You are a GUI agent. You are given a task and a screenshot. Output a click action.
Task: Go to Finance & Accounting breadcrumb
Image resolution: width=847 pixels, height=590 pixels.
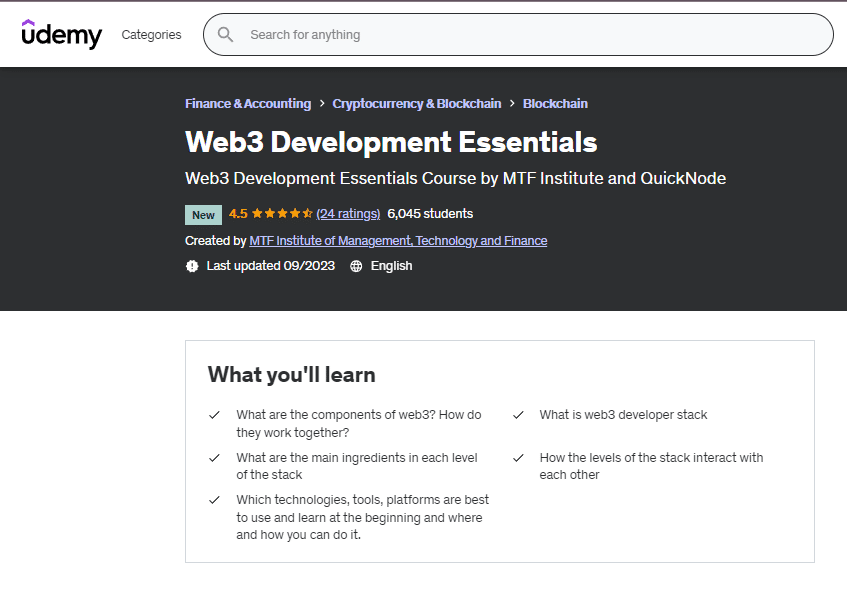pos(248,104)
